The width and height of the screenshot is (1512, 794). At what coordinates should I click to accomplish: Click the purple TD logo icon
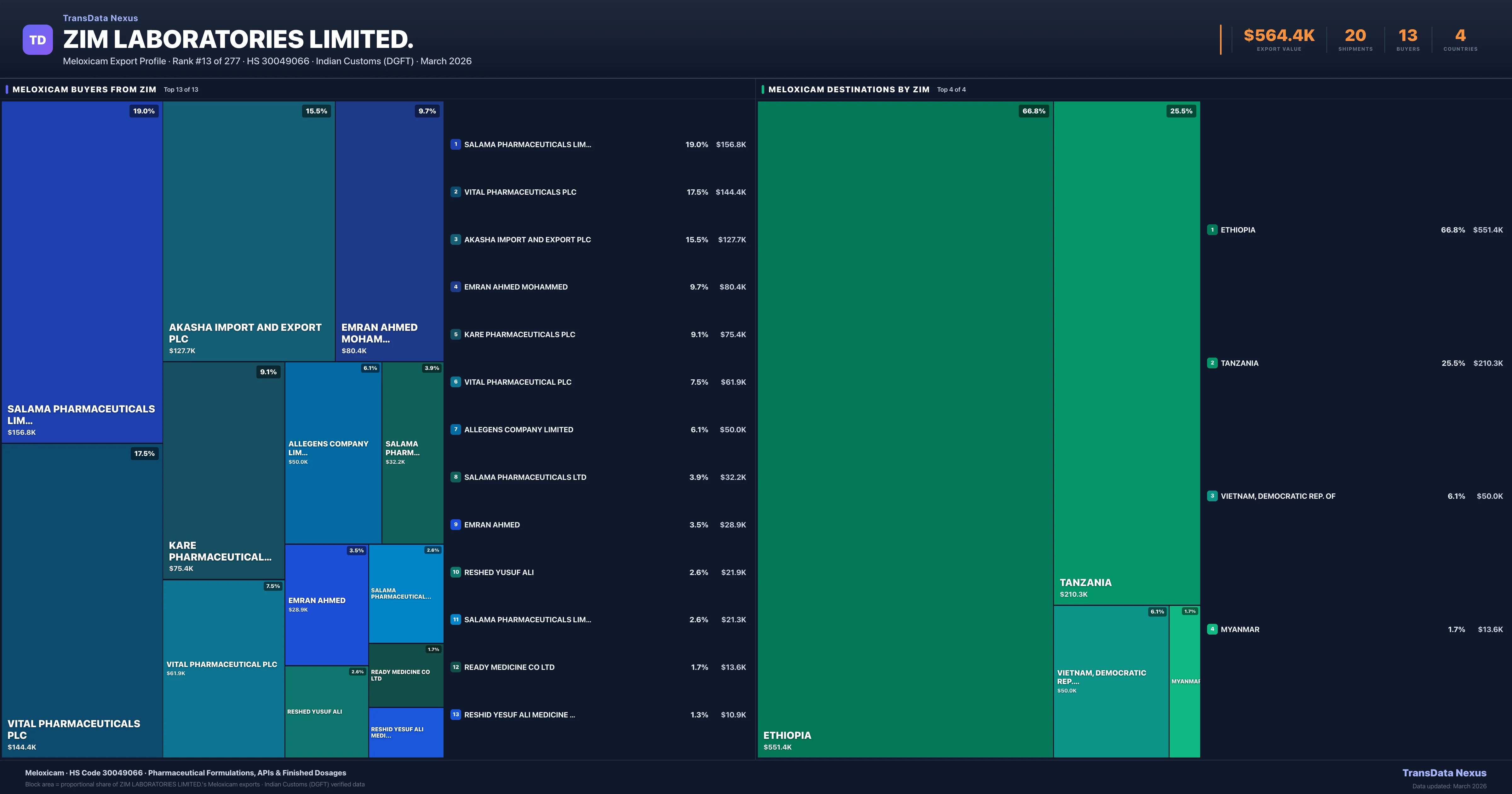pyautogui.click(x=37, y=40)
